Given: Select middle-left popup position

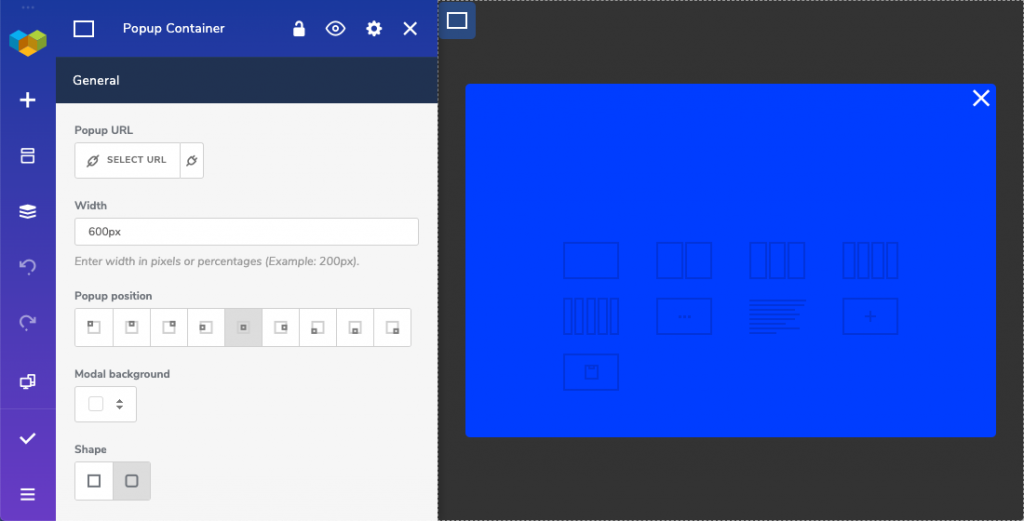Looking at the screenshot, I should pyautogui.click(x=206, y=328).
